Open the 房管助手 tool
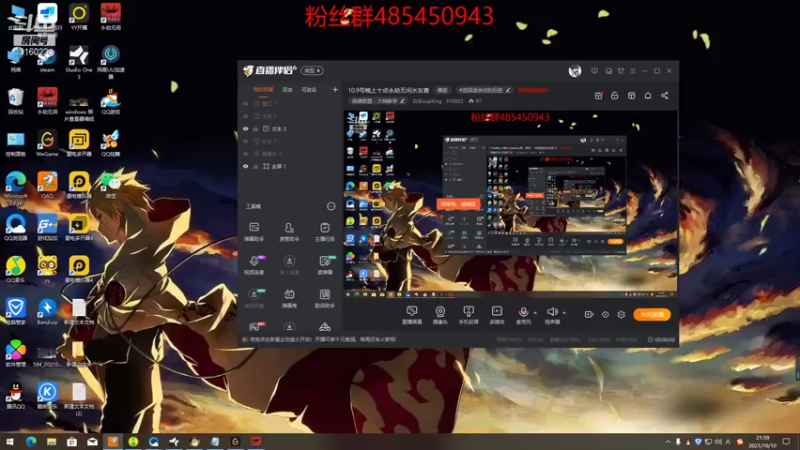This screenshot has width=800, height=450. click(289, 232)
